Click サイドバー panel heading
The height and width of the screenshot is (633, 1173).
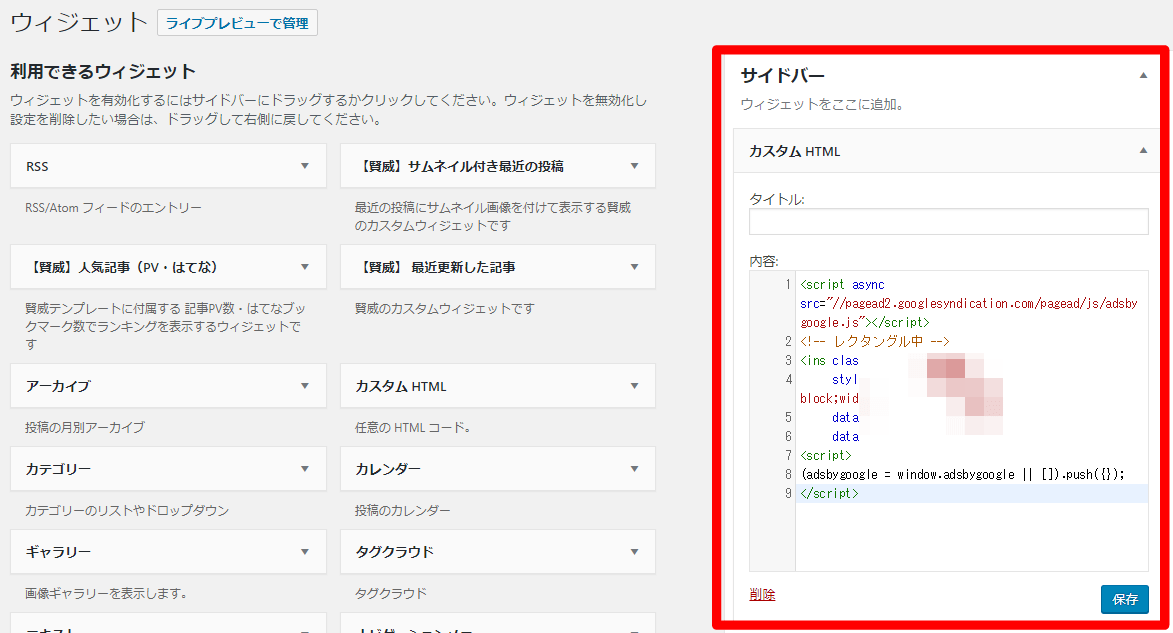(782, 76)
